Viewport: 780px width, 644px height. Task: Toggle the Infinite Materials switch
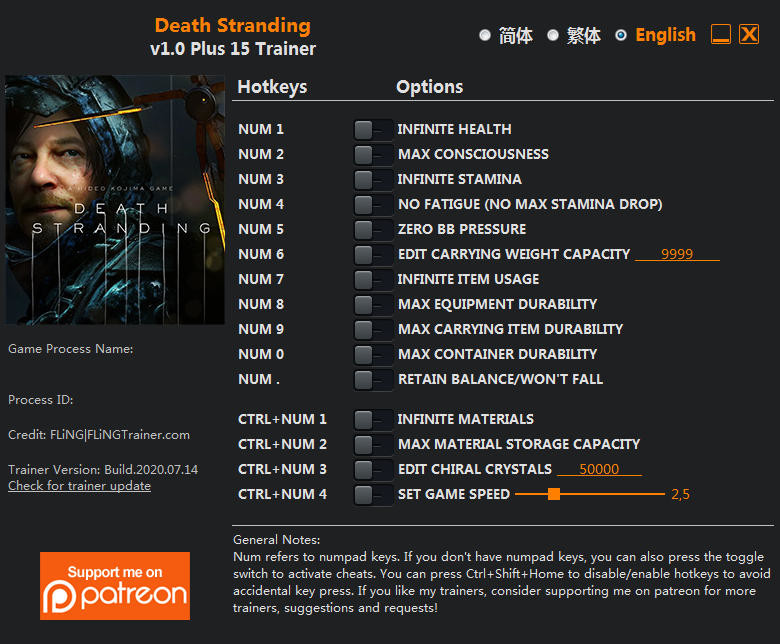(x=373, y=420)
